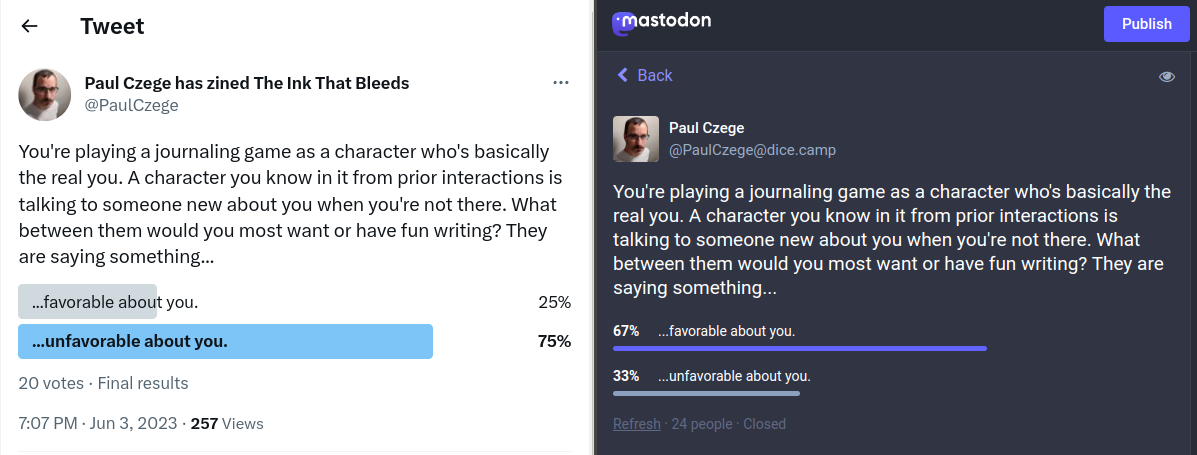Go back using Mastodon Back chevron
This screenshot has width=1197, height=455.
(645, 75)
